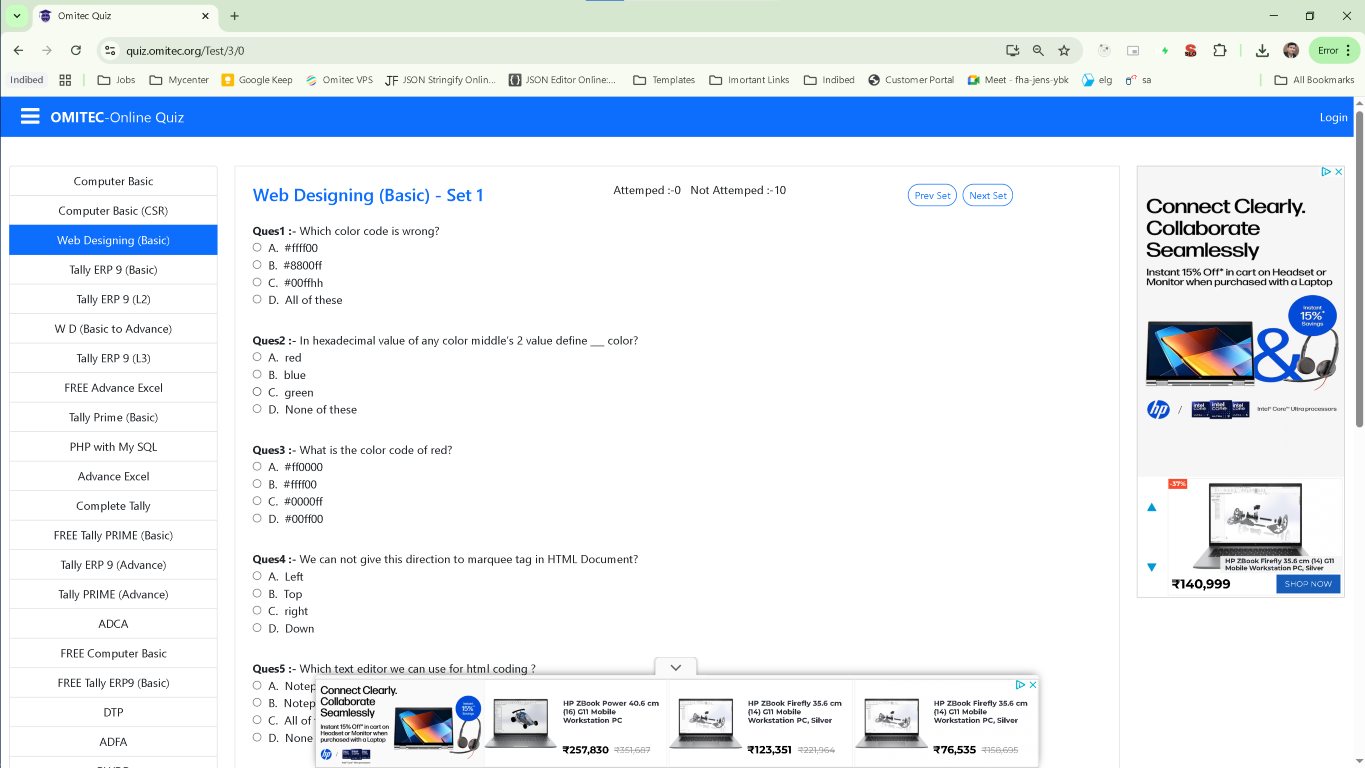Viewport: 1365px width, 768px height.
Task: Open the tab search dropdown arrow
Action: (17, 16)
